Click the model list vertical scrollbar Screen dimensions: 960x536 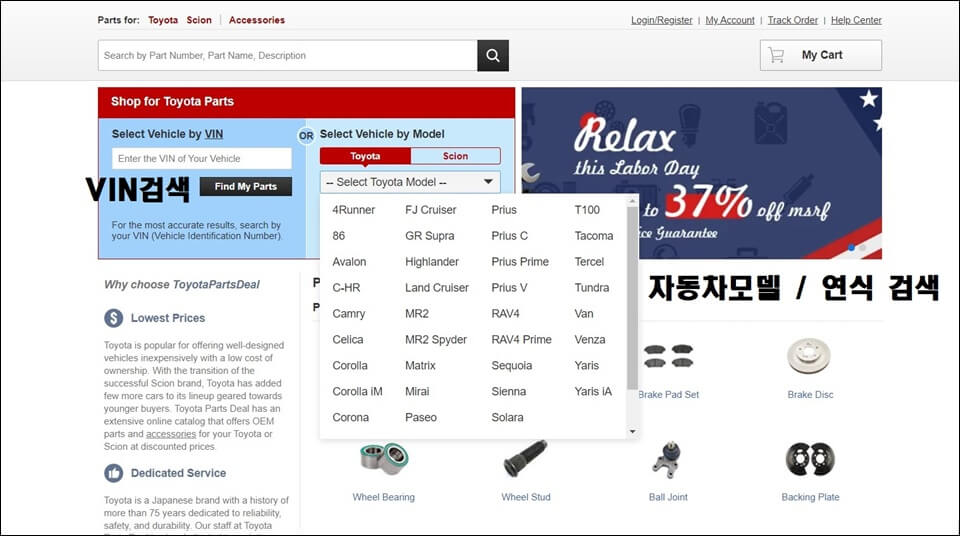[x=632, y=298]
